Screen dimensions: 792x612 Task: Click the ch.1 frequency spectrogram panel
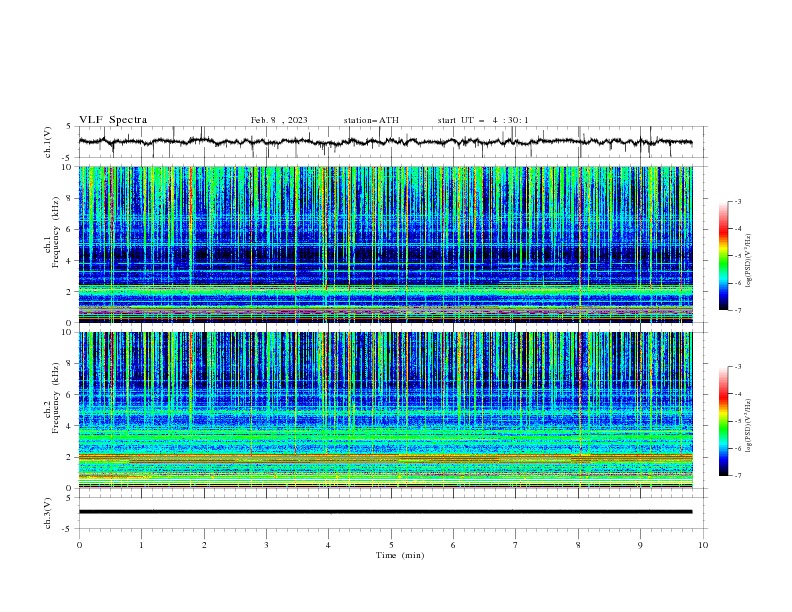(385, 244)
